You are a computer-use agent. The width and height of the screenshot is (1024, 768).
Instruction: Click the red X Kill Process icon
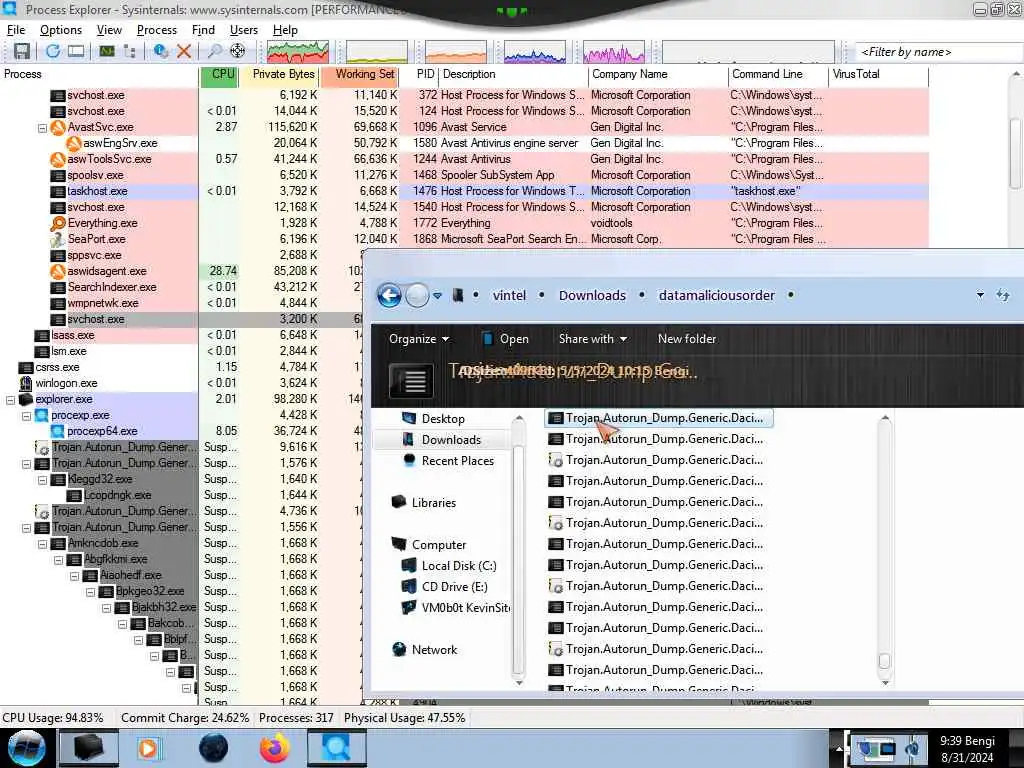point(184,51)
